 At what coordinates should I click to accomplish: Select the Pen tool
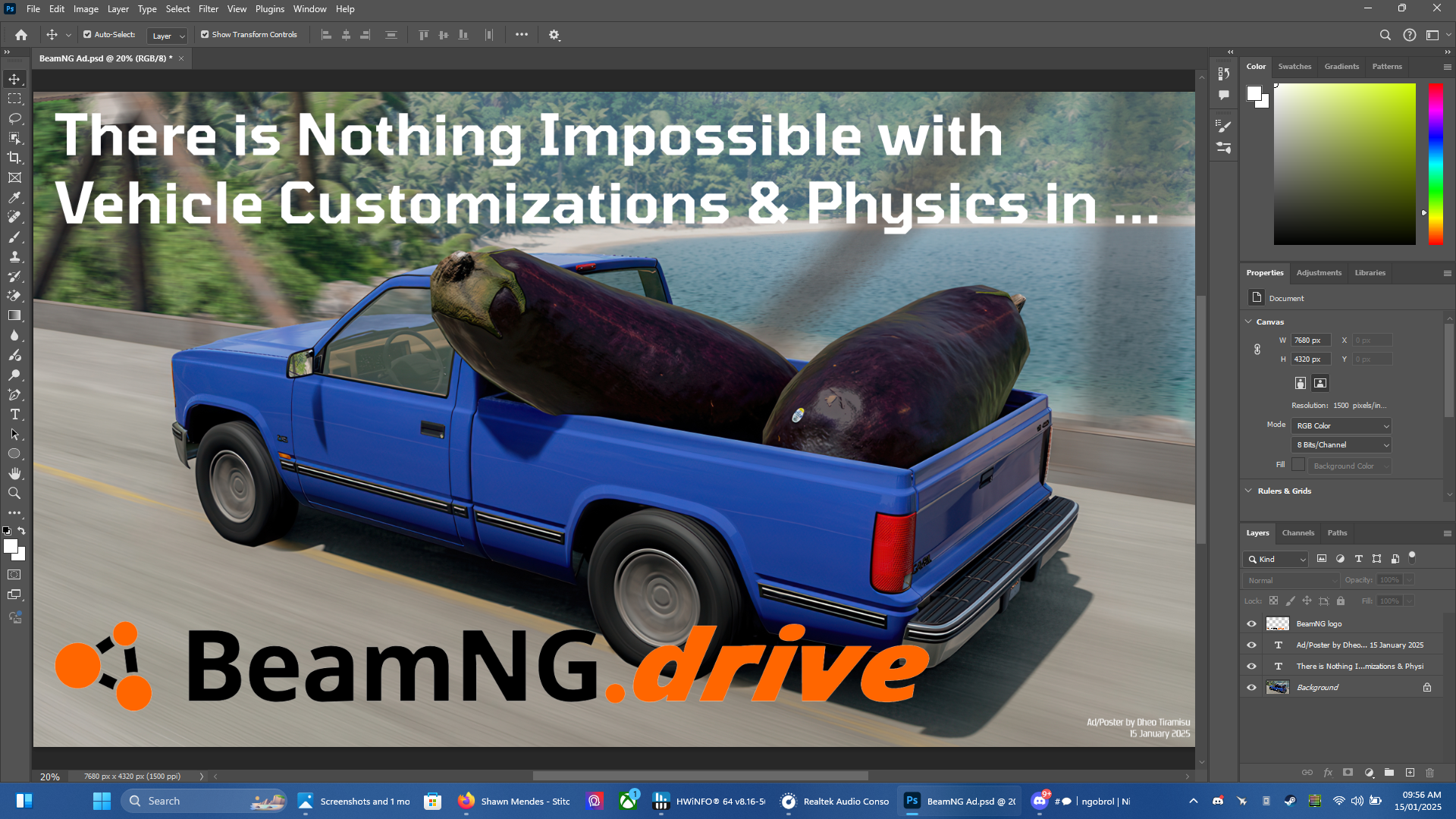click(x=14, y=394)
